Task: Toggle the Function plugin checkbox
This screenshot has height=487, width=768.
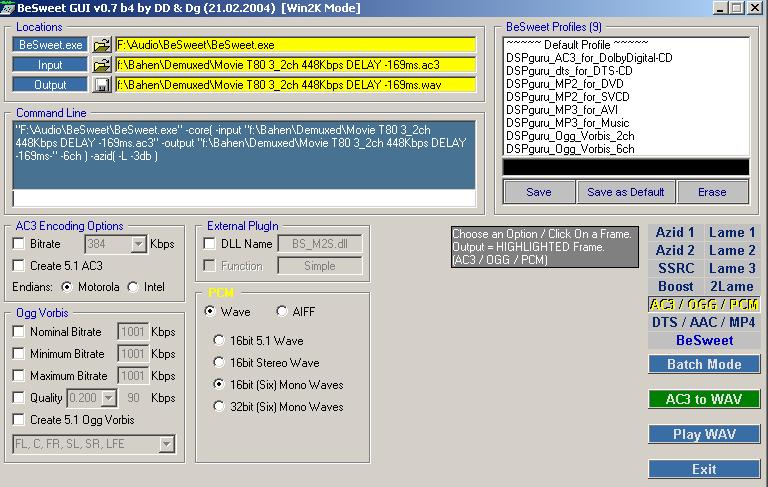Action: click(x=209, y=266)
